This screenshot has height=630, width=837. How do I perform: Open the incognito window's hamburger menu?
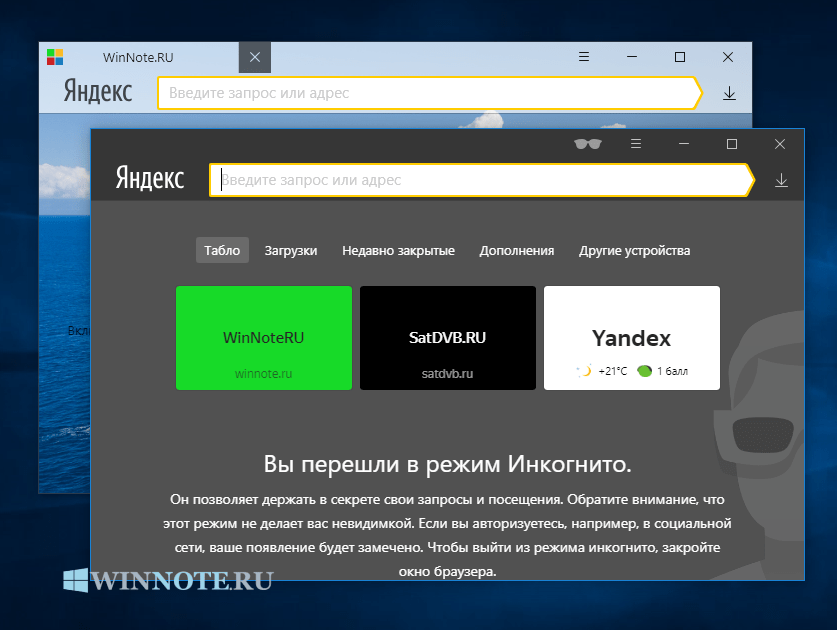coord(636,144)
